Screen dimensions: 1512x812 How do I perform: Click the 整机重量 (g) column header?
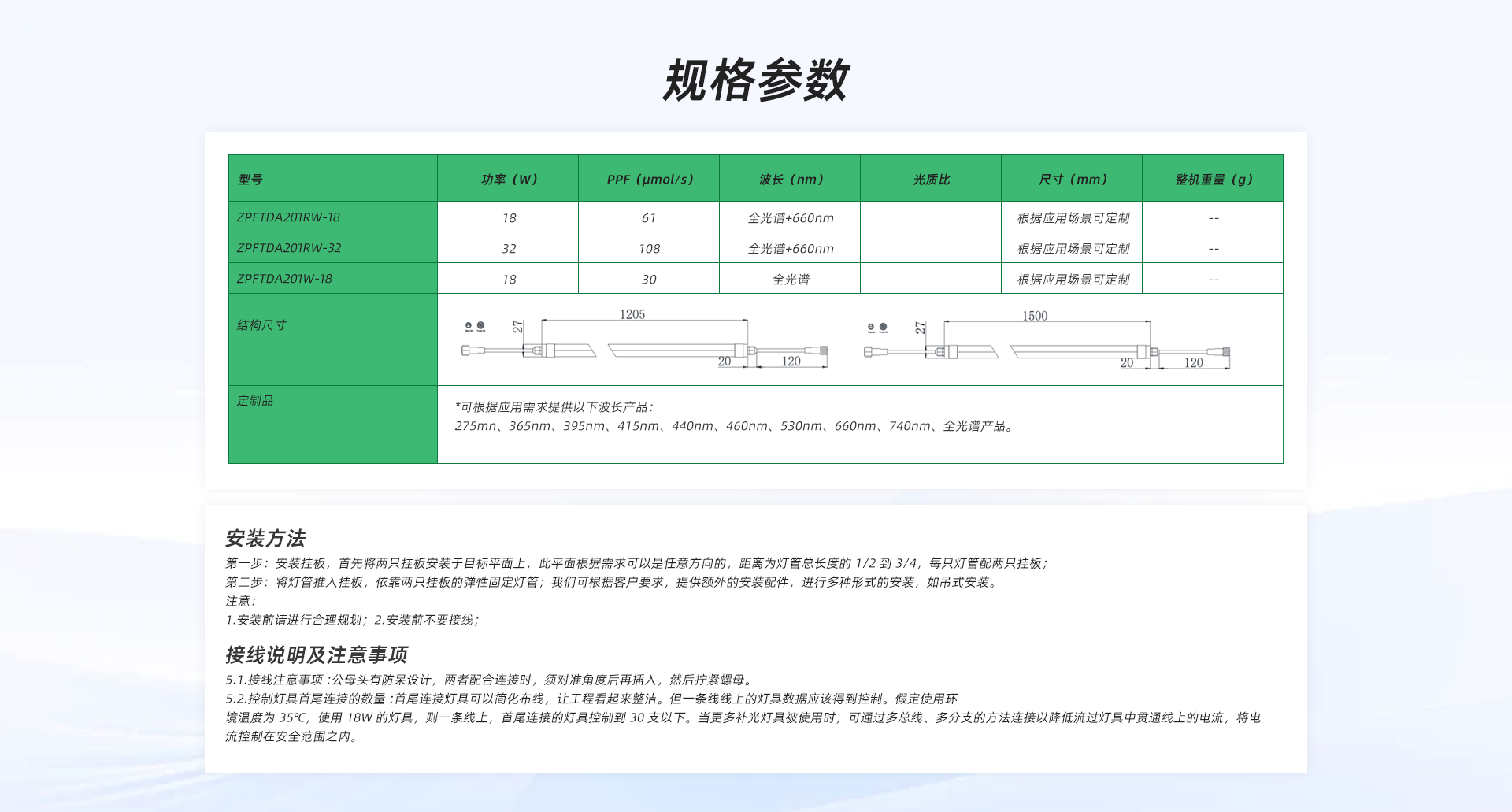click(1213, 180)
